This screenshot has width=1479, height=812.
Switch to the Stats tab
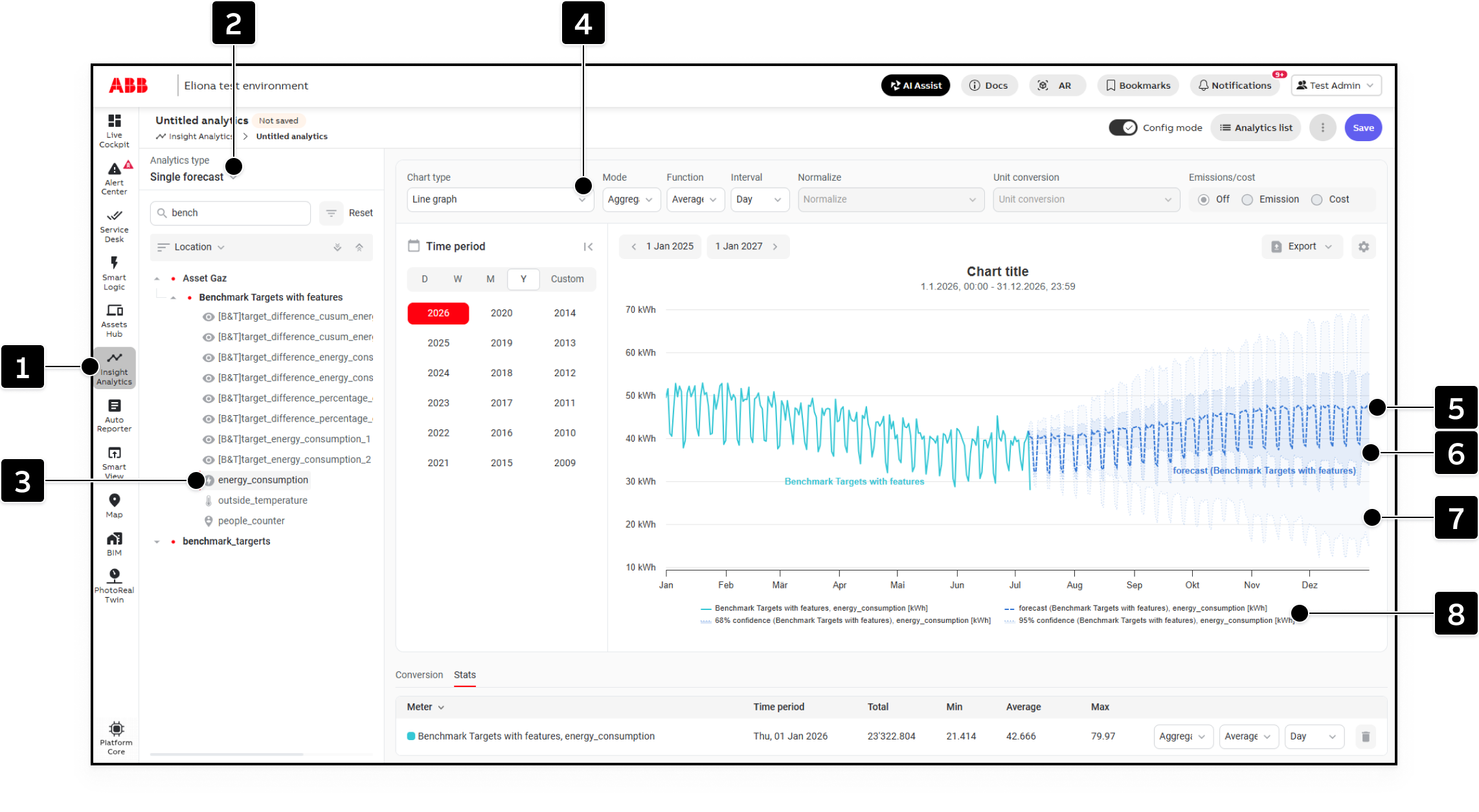(465, 675)
